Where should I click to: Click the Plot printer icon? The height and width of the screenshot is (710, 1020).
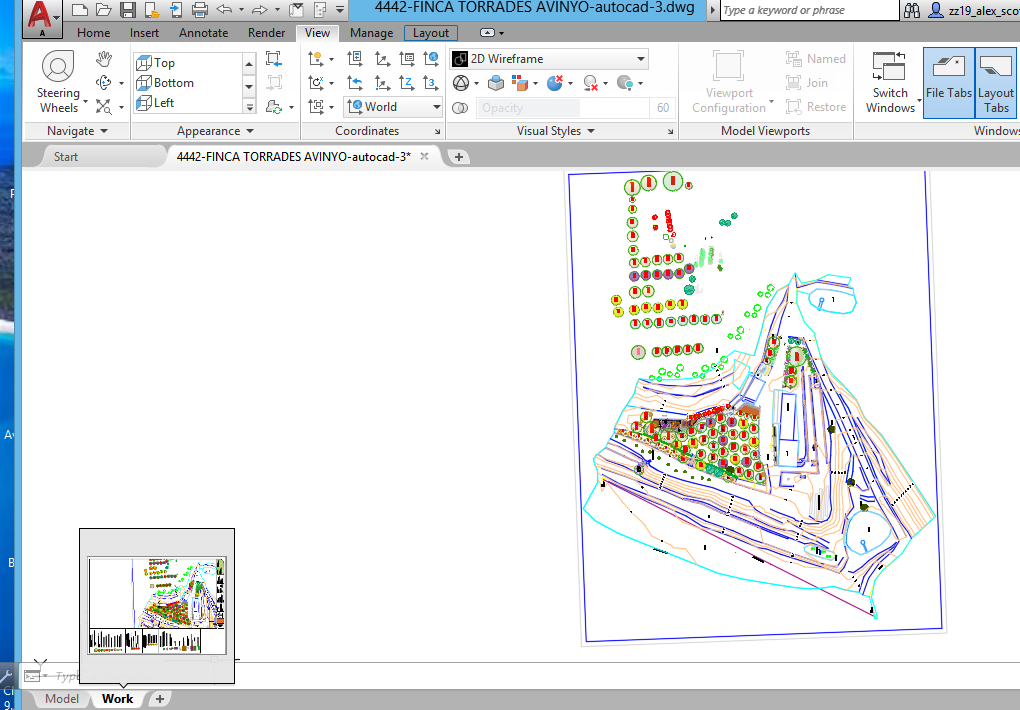pyautogui.click(x=199, y=10)
